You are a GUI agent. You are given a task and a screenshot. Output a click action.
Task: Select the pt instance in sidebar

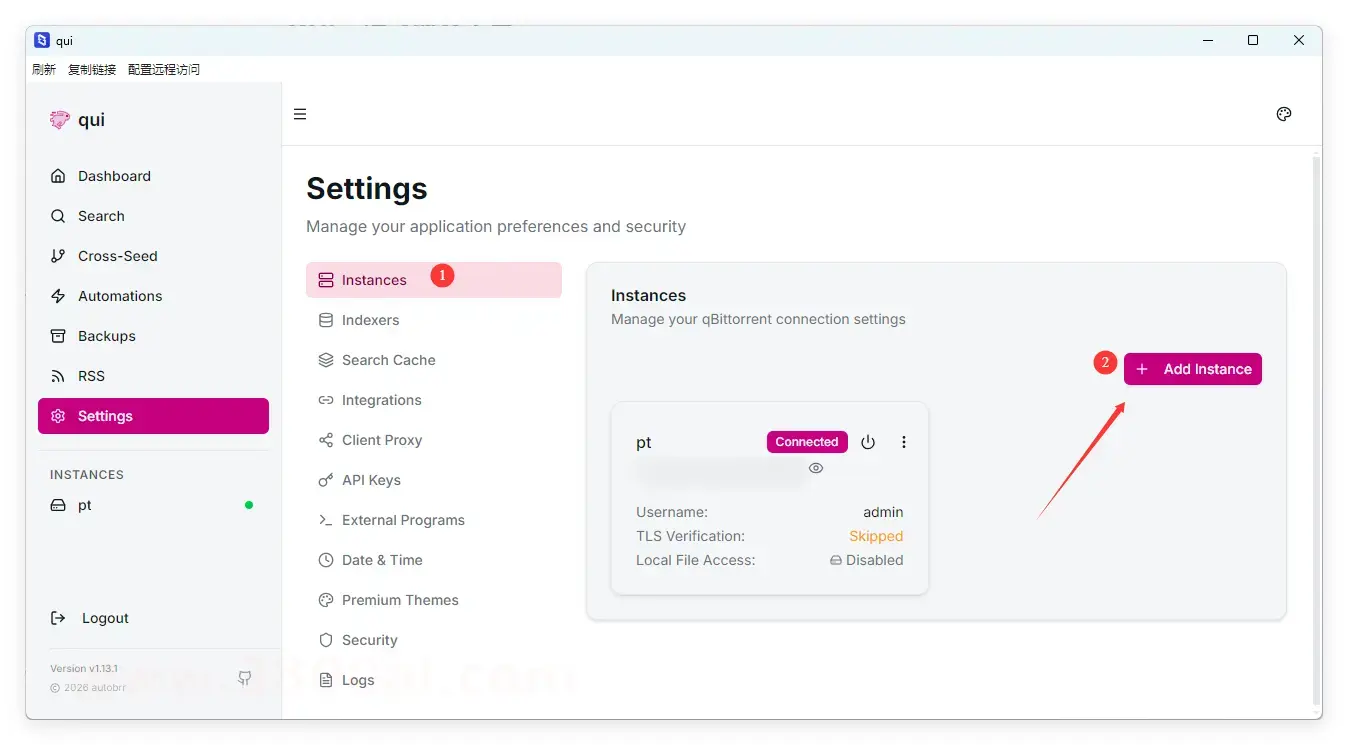[85, 505]
